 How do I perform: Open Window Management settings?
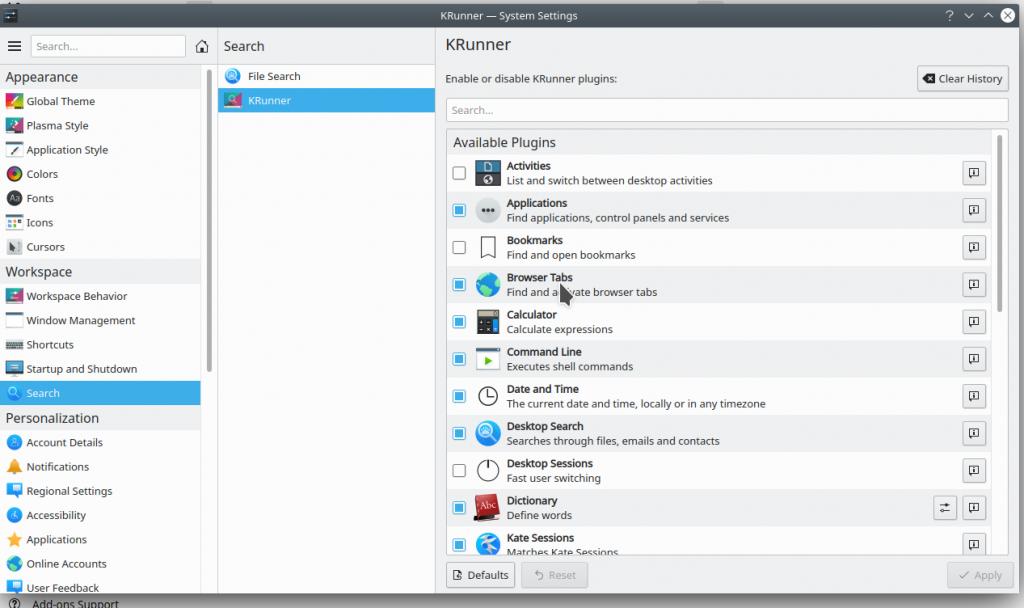81,320
